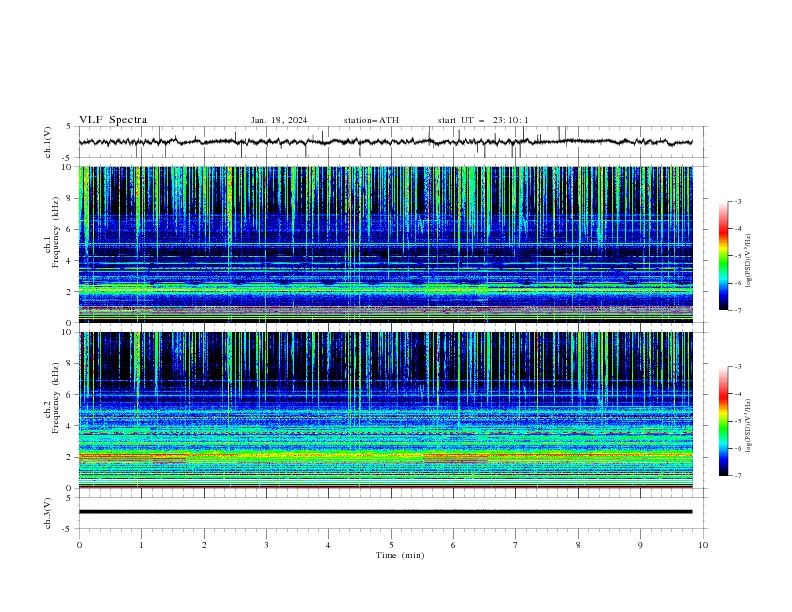
Task: Select the "ch.1 Frequency (kHz)" axis label
Action: [x=51, y=233]
